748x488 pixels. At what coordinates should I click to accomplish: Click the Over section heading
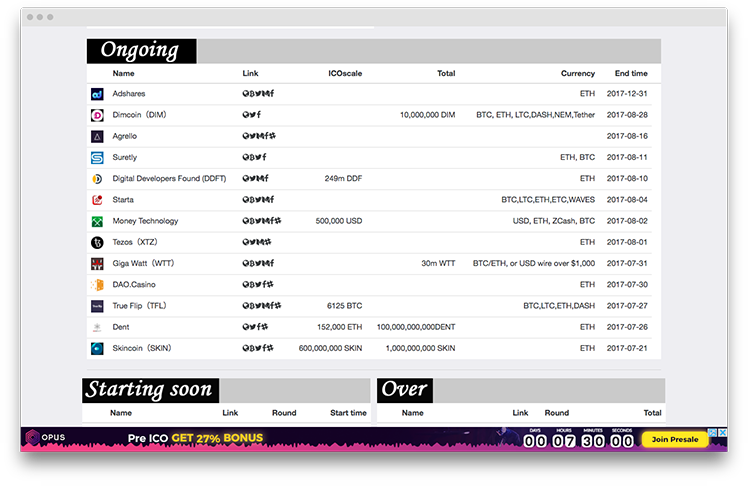point(405,390)
